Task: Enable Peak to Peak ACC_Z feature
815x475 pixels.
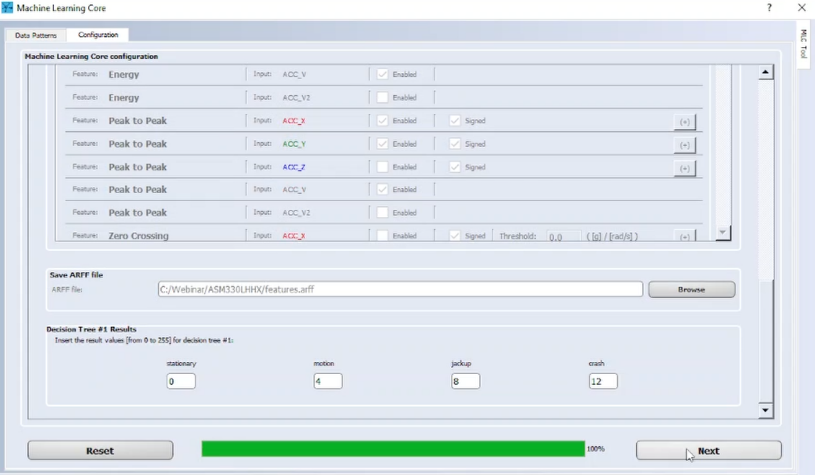Action: pos(383,167)
